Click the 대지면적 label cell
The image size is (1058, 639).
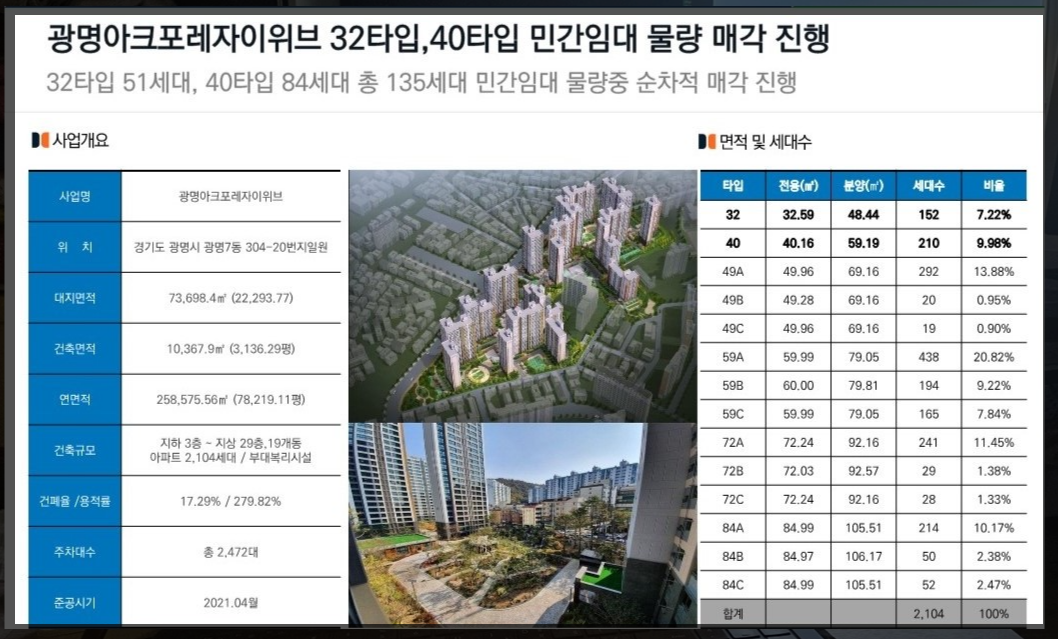pos(75,298)
